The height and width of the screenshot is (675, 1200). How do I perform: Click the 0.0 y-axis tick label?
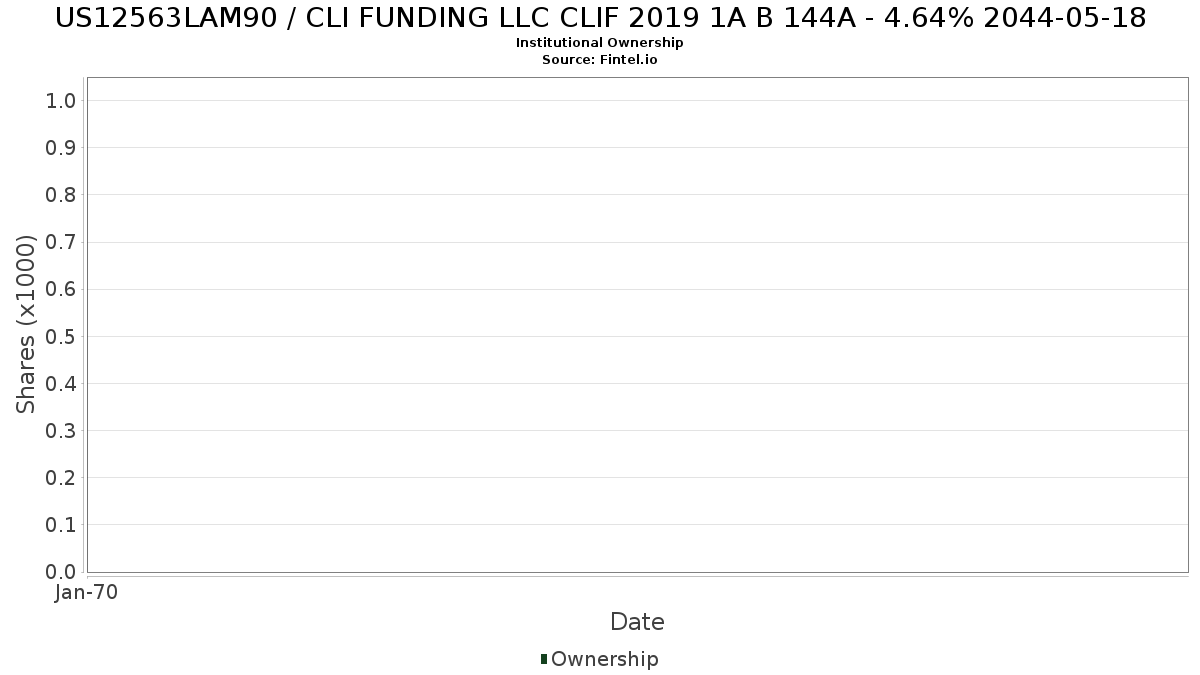click(61, 571)
